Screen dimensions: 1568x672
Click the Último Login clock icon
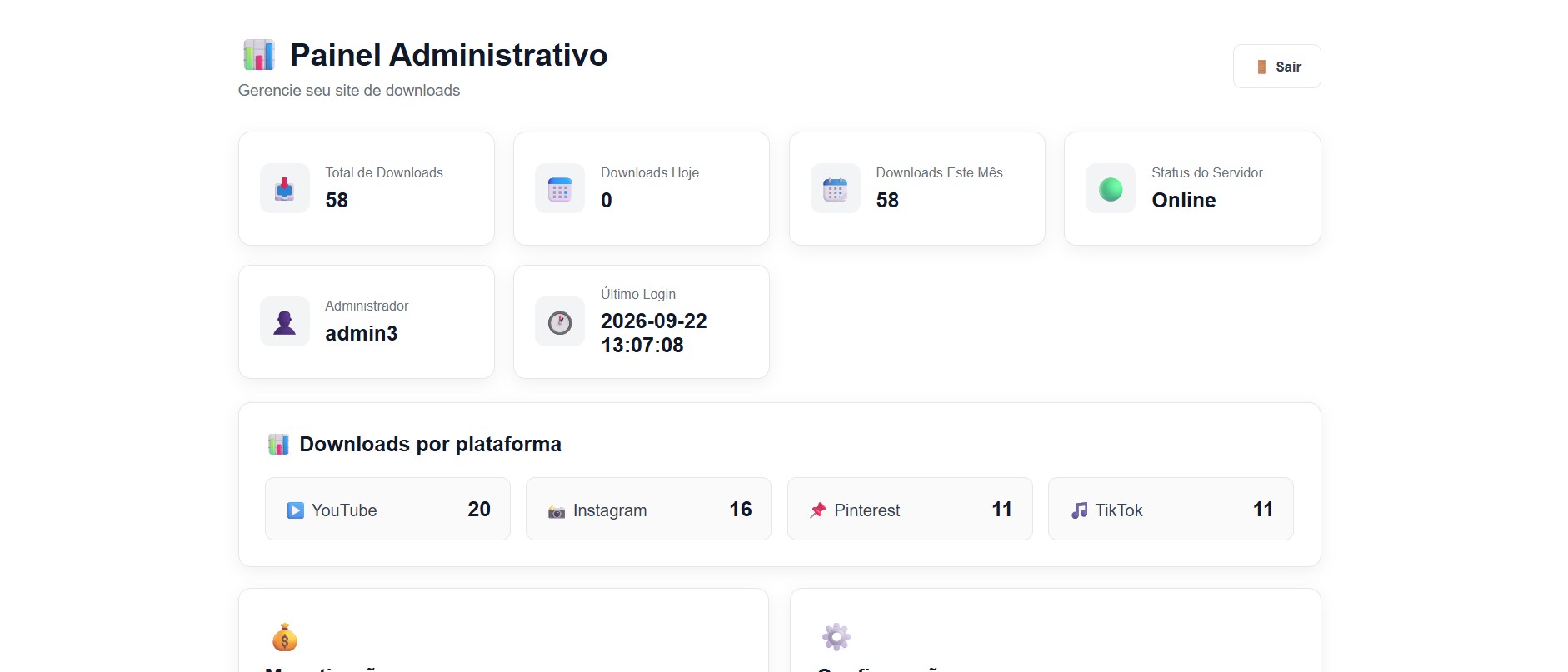[x=560, y=322]
